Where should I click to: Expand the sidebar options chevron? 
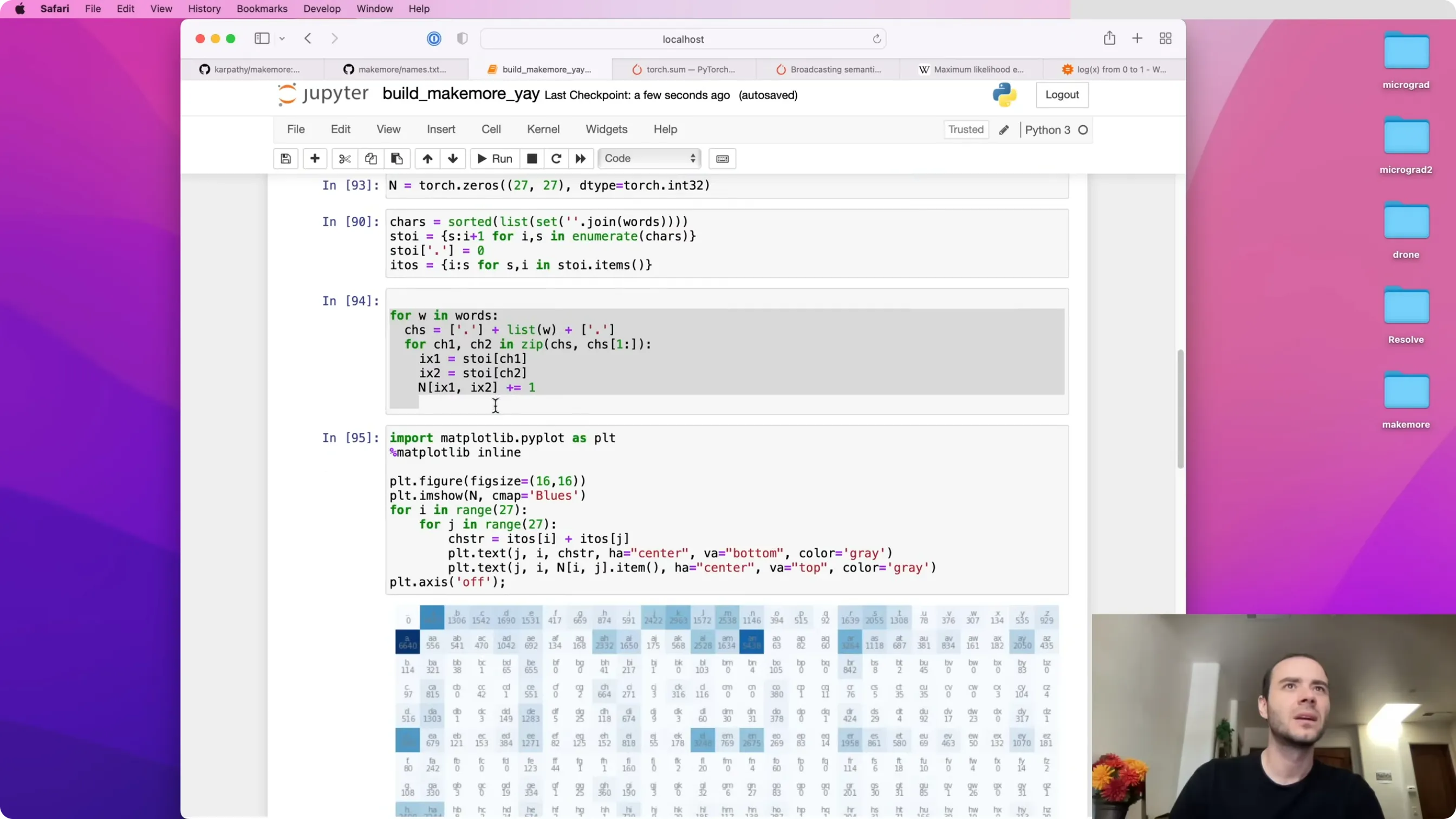click(x=282, y=38)
